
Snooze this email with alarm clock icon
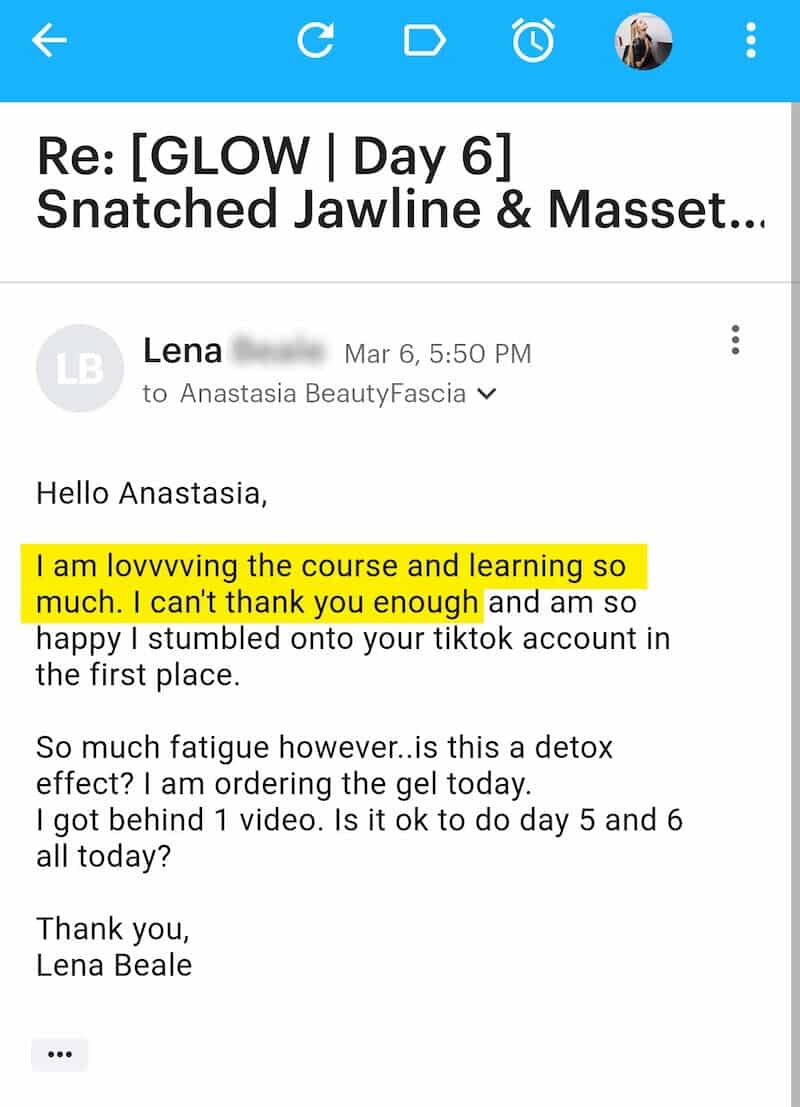531,41
